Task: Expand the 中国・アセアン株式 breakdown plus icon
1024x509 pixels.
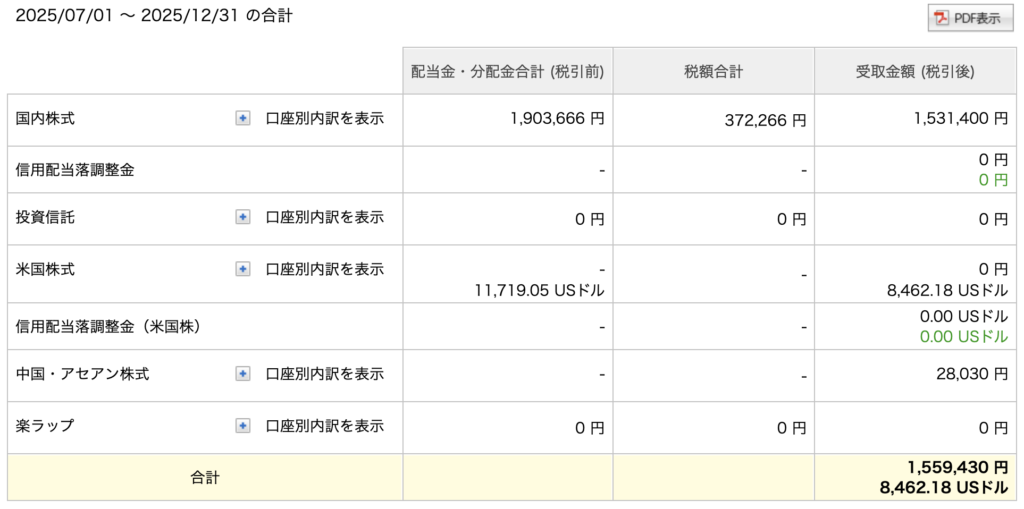Action: coord(242,373)
